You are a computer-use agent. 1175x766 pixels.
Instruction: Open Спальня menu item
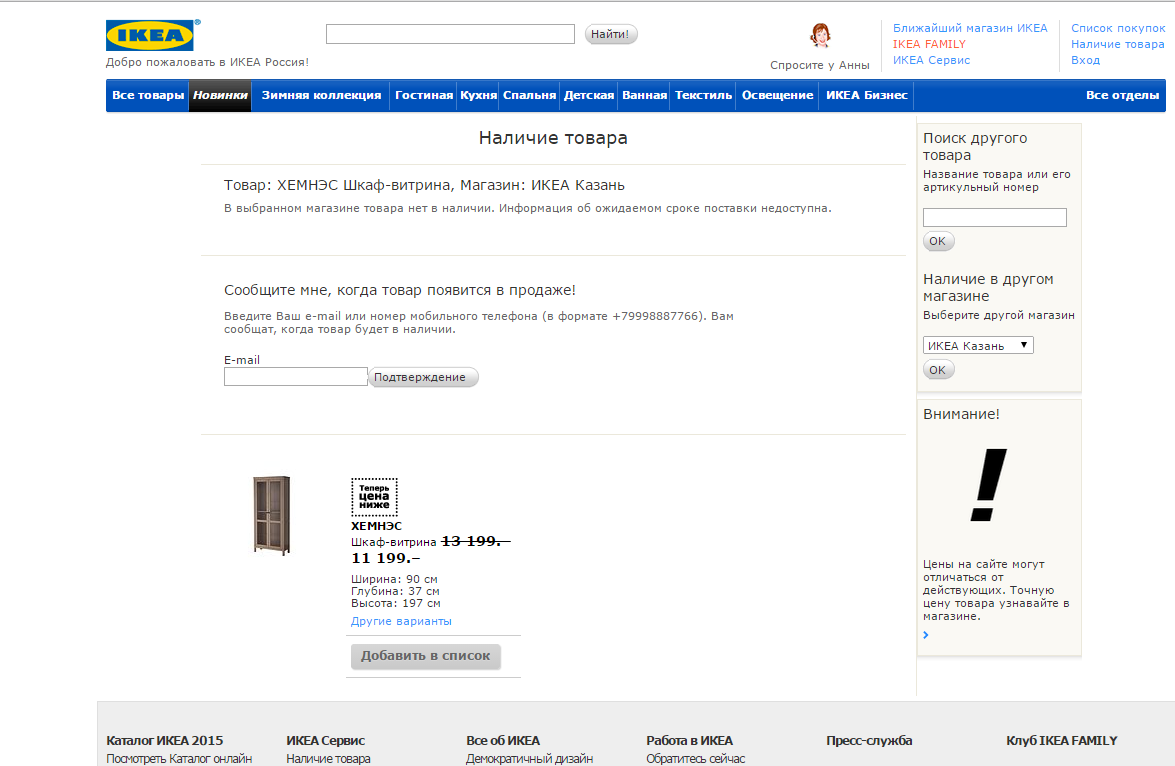tap(529, 95)
